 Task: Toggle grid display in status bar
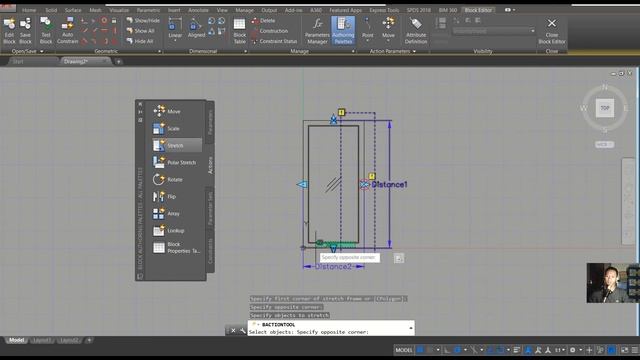(420, 350)
